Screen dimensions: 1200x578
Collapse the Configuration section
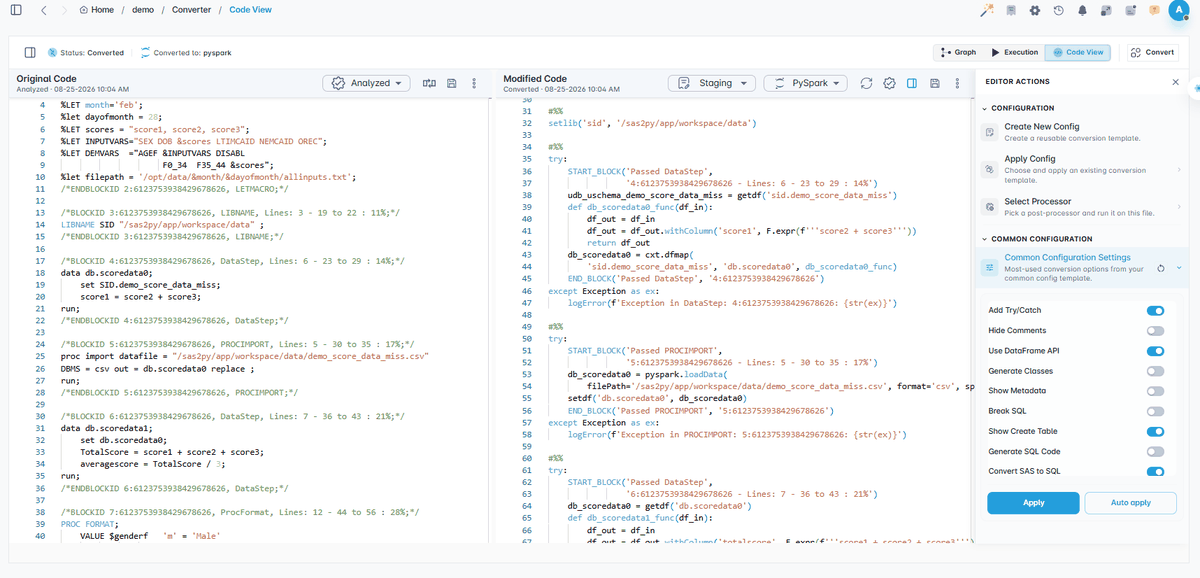[984, 108]
